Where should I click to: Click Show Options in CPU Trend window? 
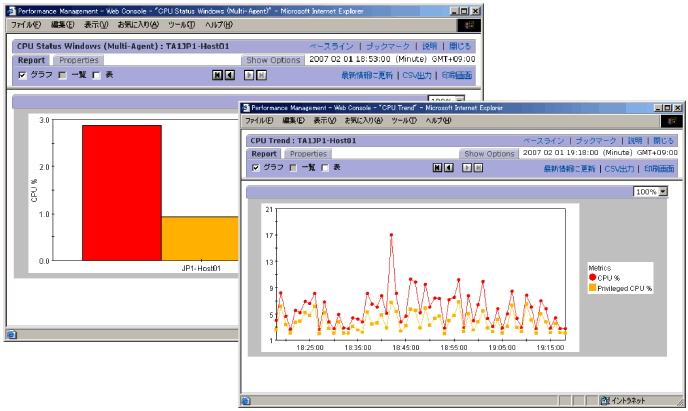click(489, 154)
